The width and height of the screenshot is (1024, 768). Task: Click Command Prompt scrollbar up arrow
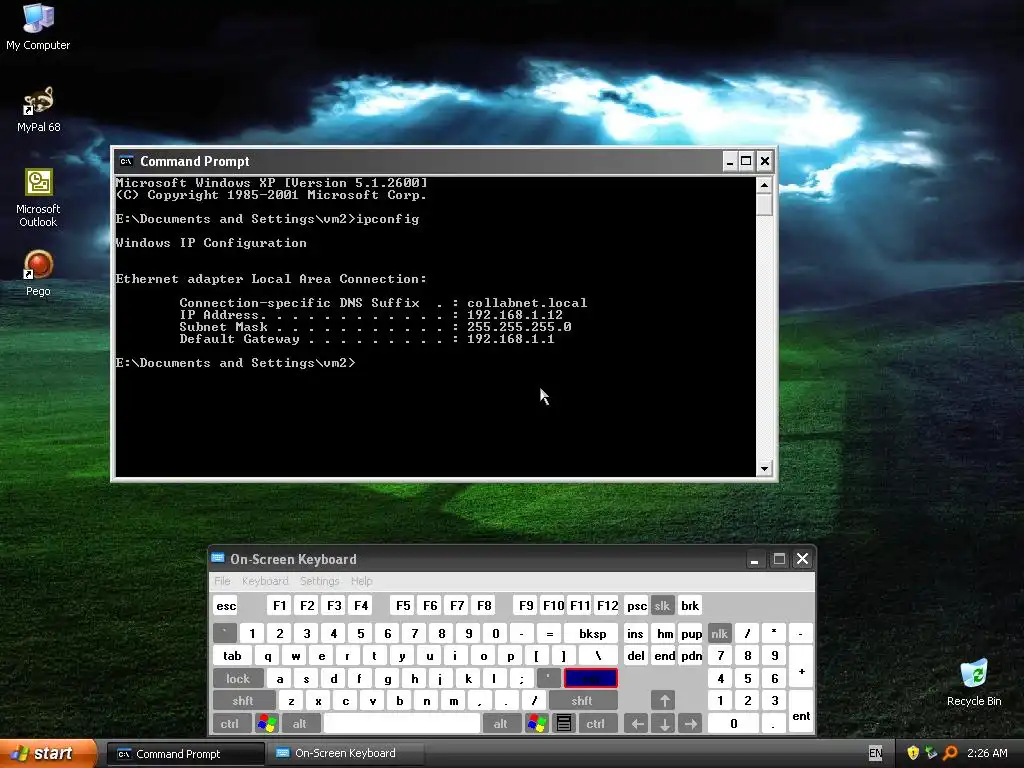tap(764, 185)
